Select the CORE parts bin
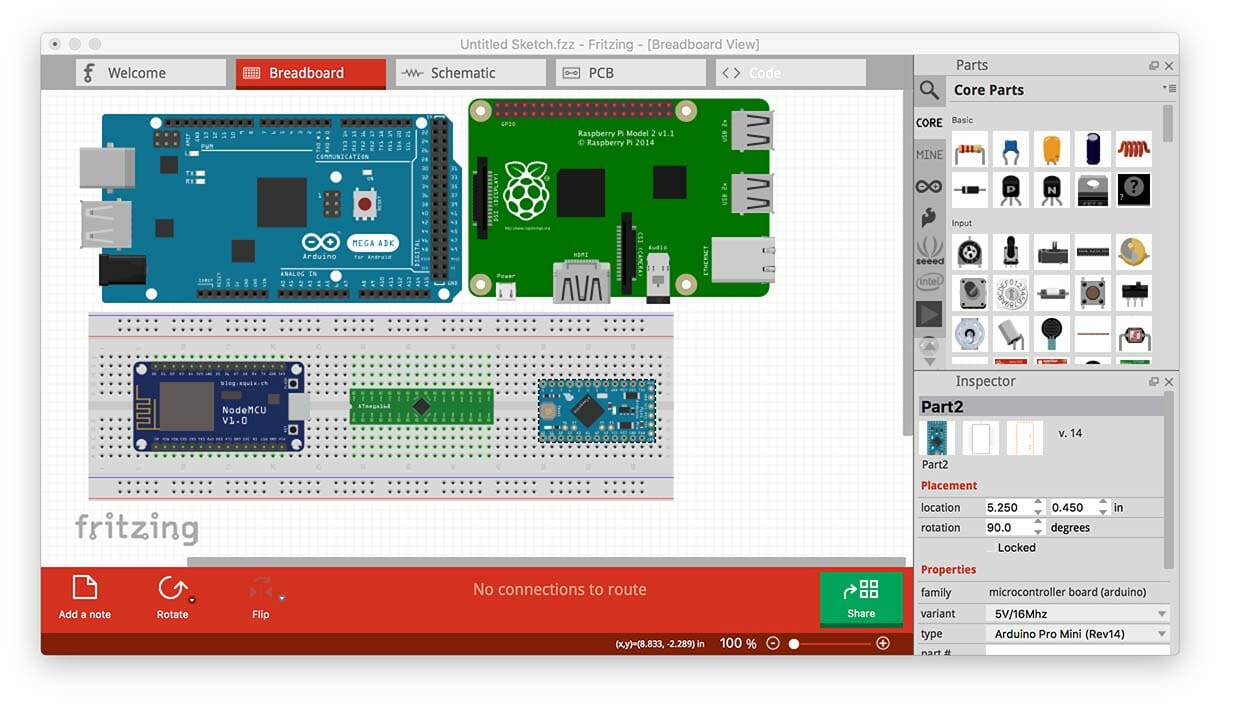The image size is (1247, 706). (x=929, y=123)
